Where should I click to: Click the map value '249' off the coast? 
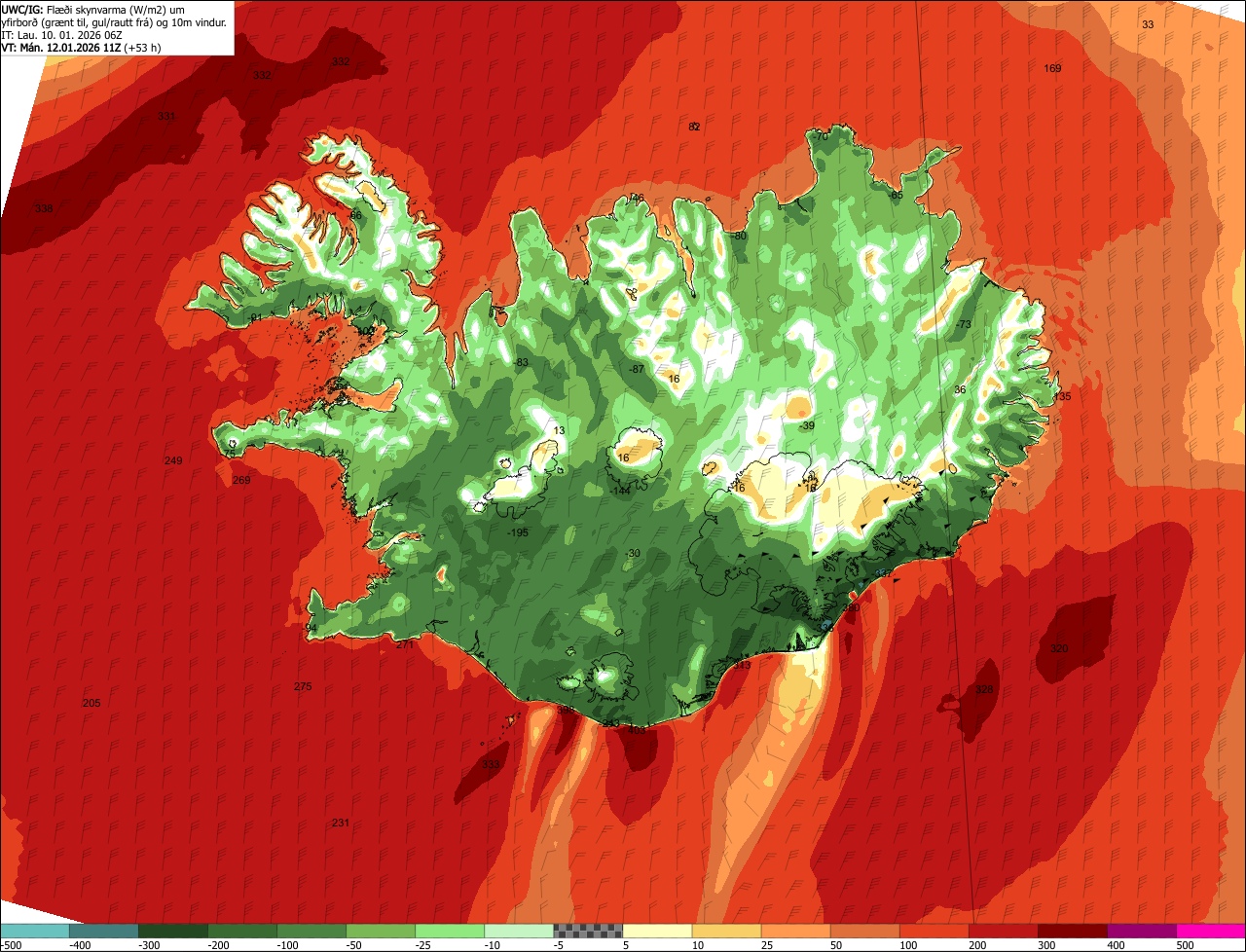point(173,461)
